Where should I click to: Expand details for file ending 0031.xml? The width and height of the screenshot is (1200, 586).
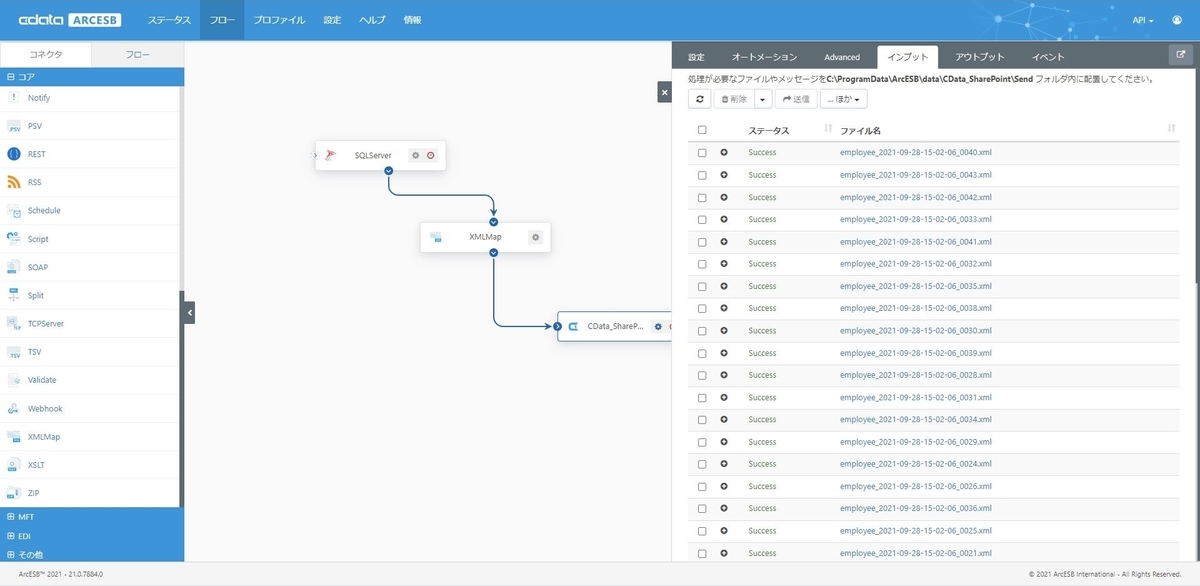click(x=724, y=397)
